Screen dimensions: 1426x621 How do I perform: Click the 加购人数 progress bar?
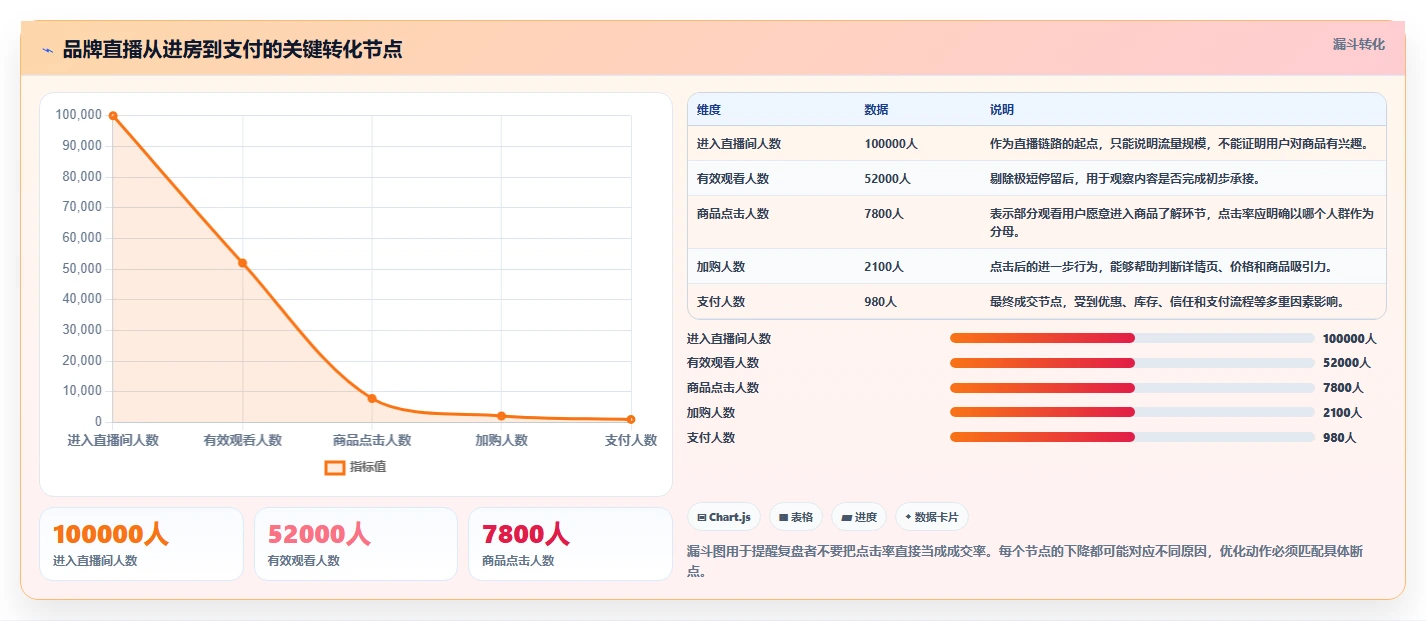pos(1132,412)
